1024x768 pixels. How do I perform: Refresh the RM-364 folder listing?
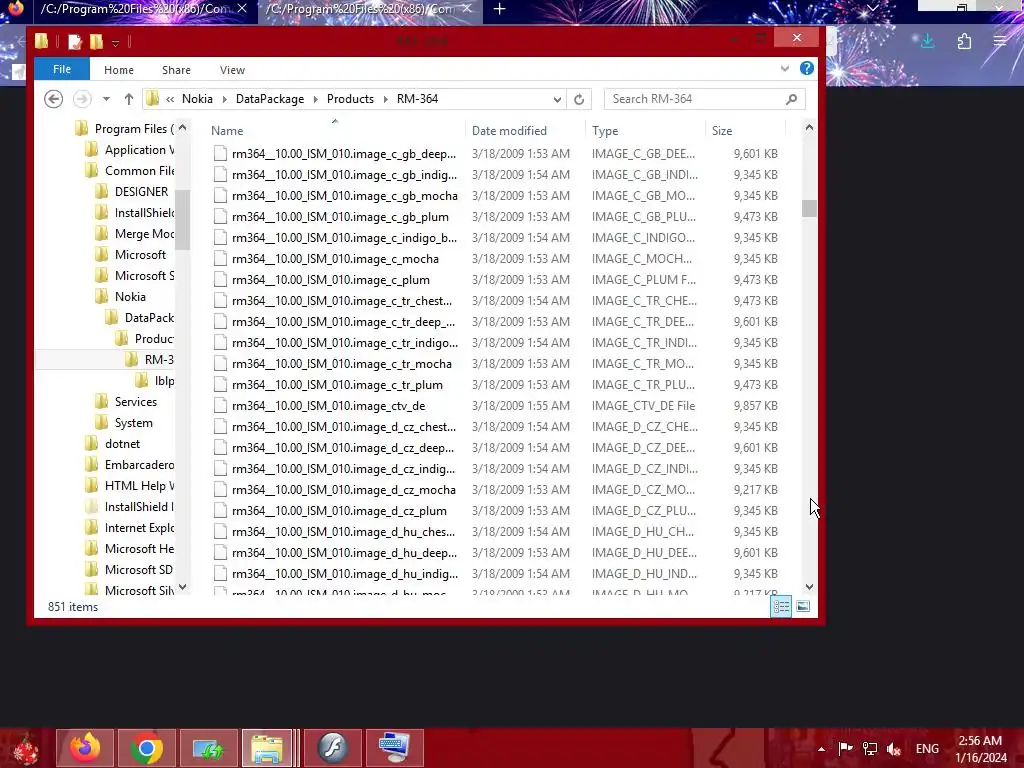(579, 99)
